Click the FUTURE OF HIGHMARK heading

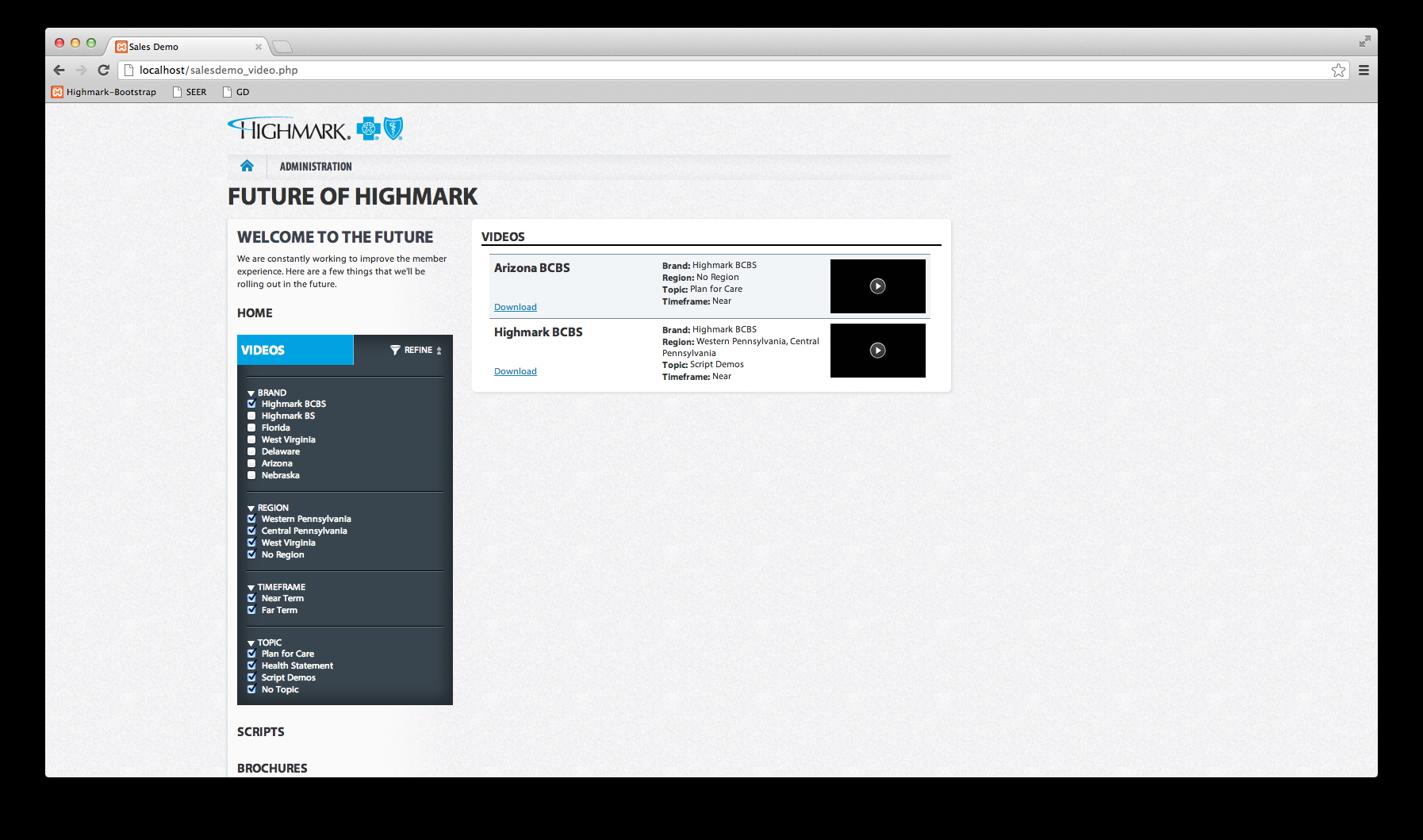click(353, 196)
